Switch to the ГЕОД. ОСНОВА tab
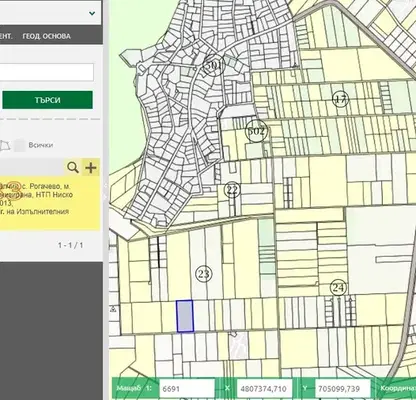 [x=46, y=36]
